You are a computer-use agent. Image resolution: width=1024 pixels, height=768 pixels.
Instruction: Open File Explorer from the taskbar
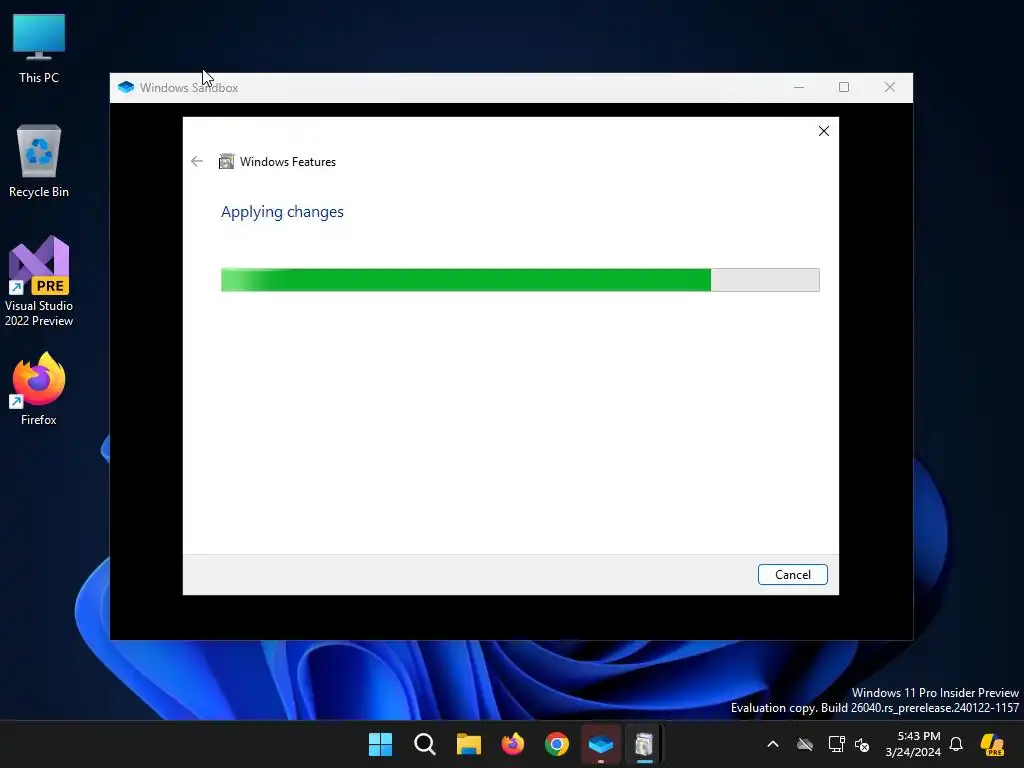[468, 744]
